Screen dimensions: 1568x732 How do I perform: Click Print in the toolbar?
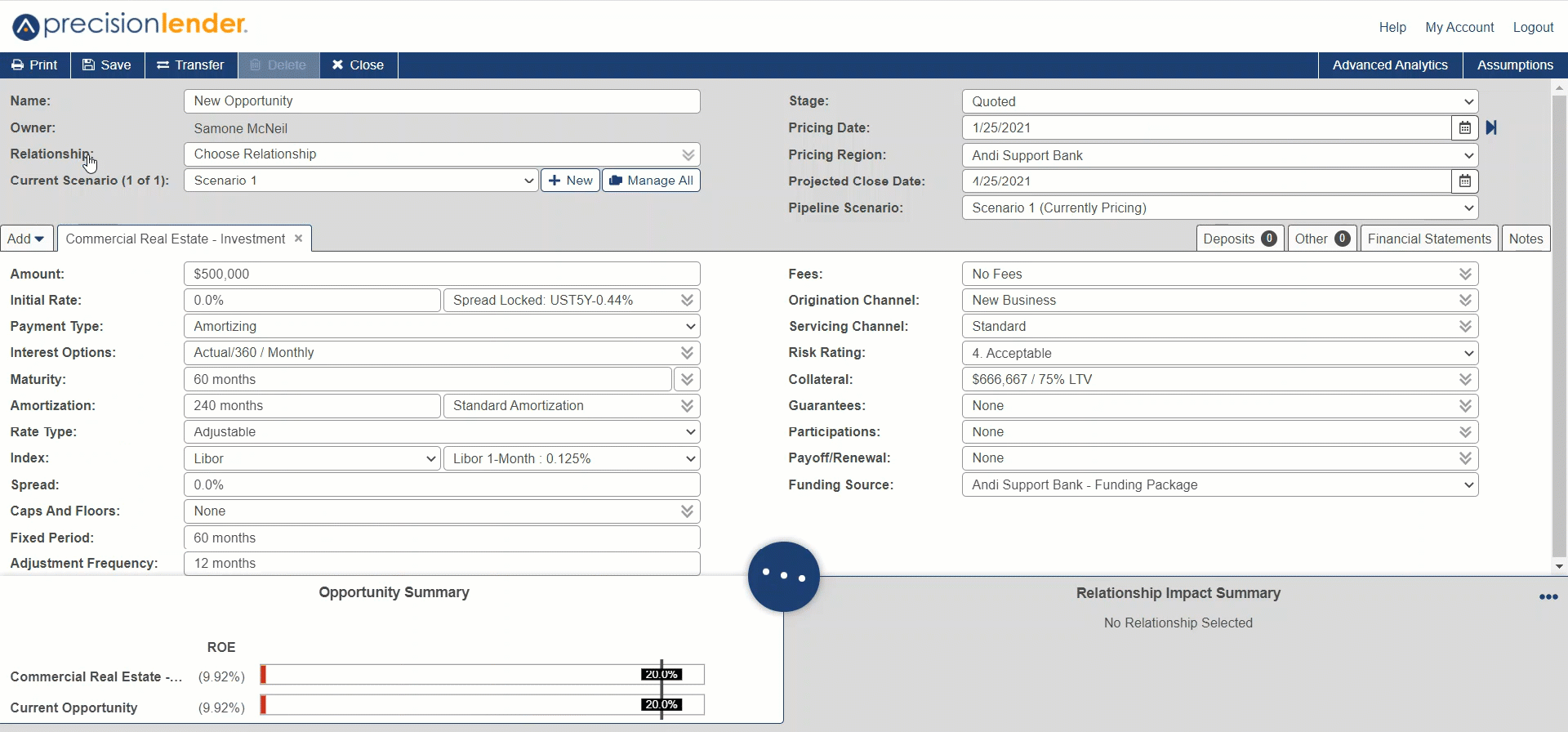tap(35, 65)
